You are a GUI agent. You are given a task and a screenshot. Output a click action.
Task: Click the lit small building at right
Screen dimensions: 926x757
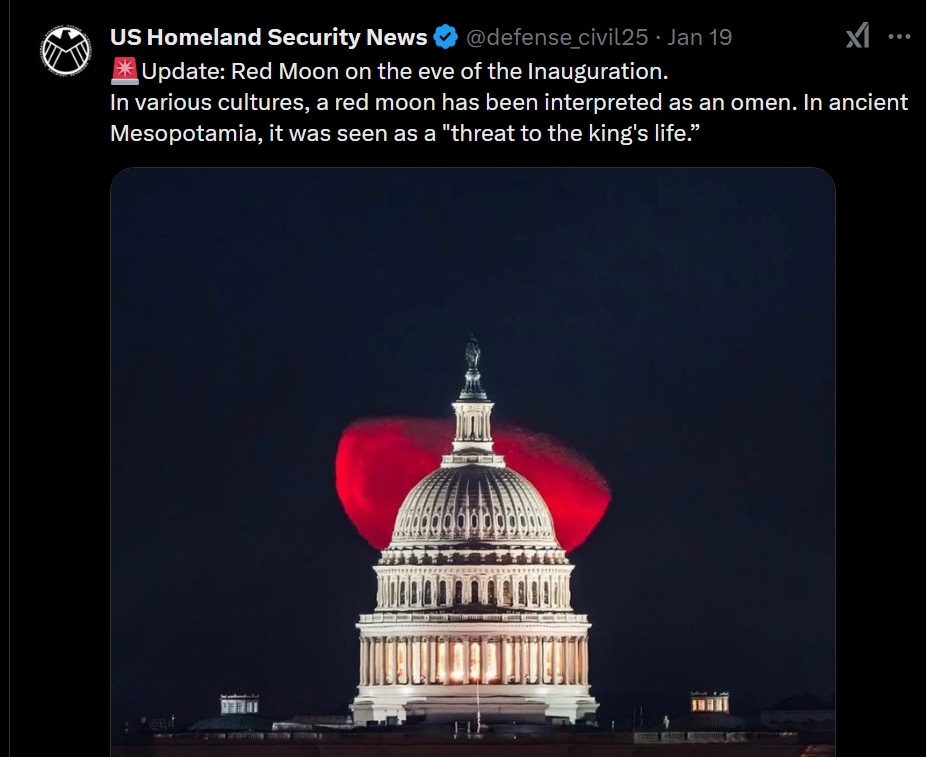click(709, 702)
